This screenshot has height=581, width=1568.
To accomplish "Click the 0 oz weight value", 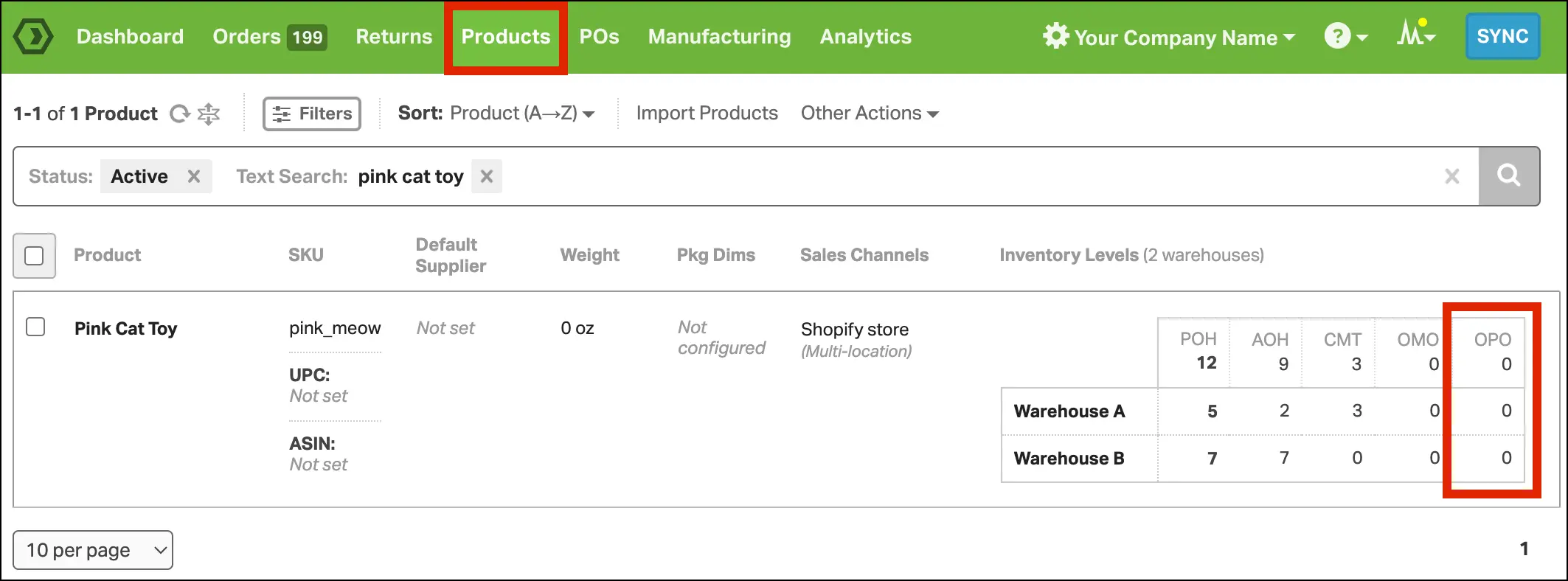I will [x=577, y=328].
